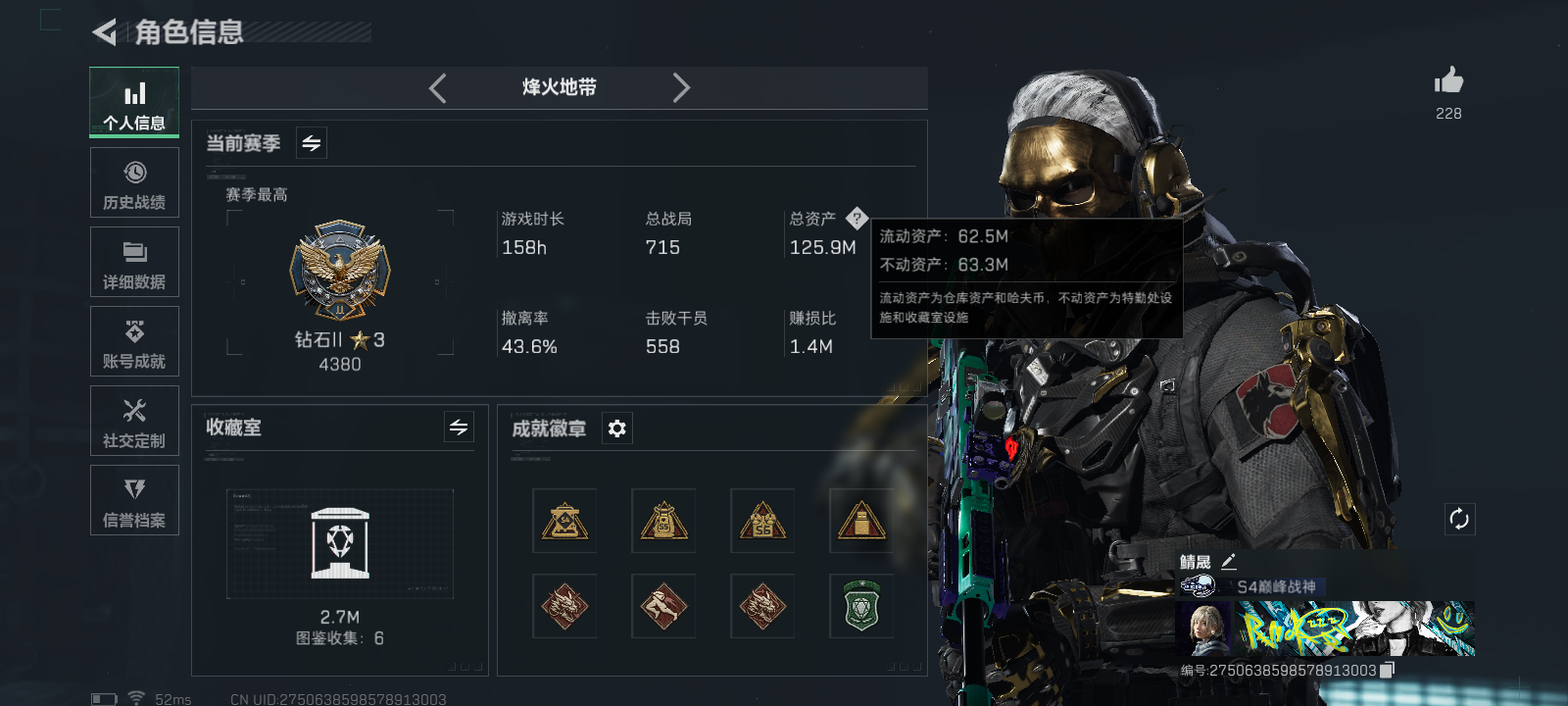Viewport: 1568px width, 706px height.
Task: Switch to the previous game mode with the left chevron
Action: (x=438, y=88)
